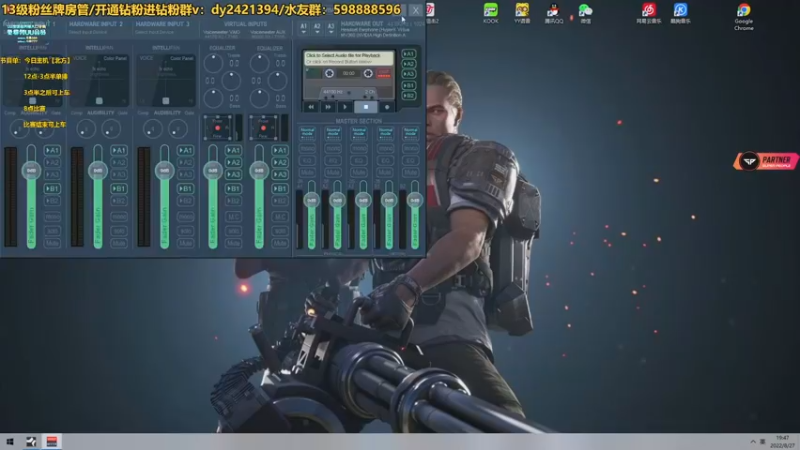Screen dimensions: 800x450
Task: Click first master bus fader knob
Action: tap(311, 201)
